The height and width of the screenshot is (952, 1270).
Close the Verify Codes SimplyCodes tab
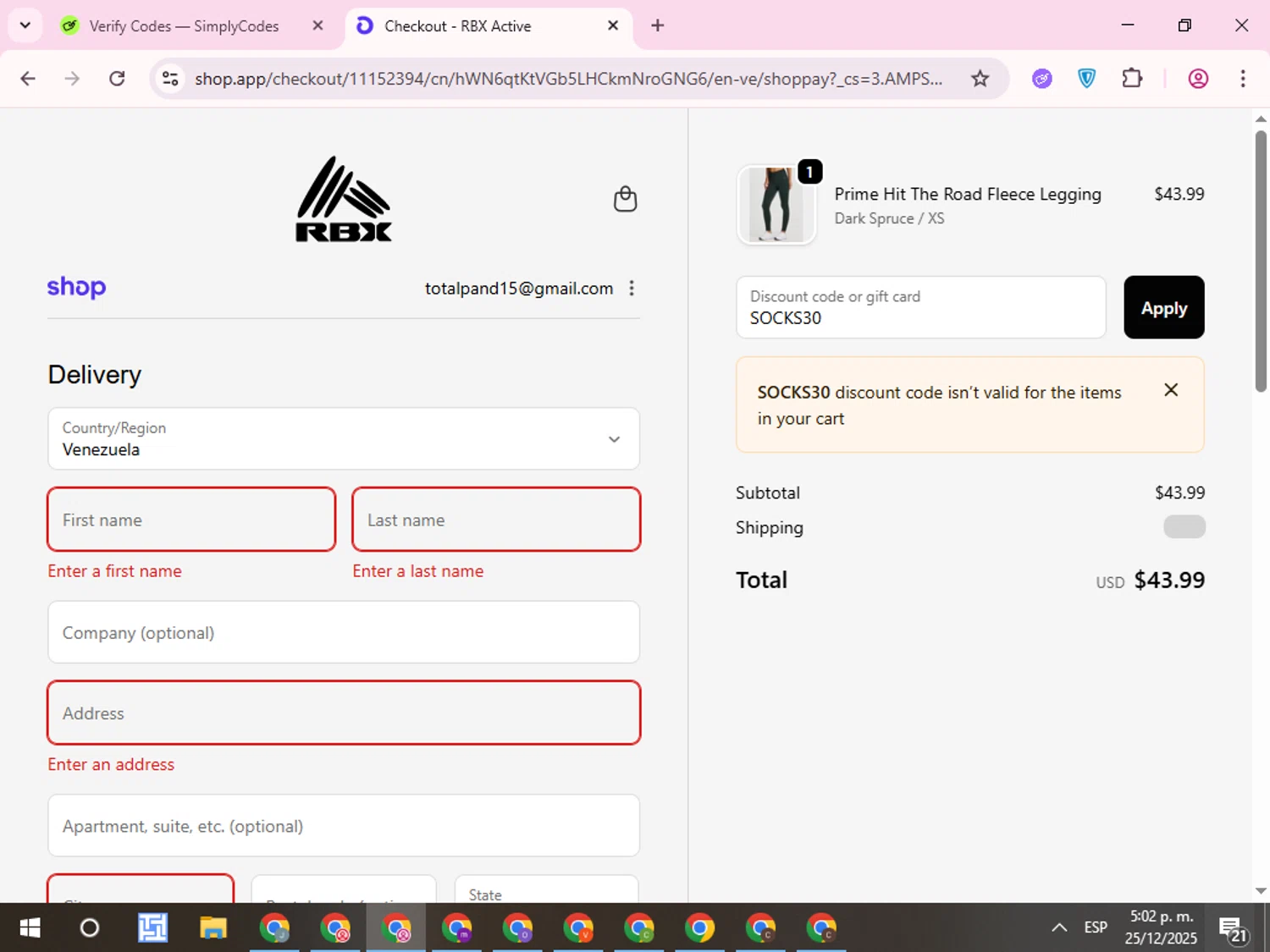tap(317, 25)
